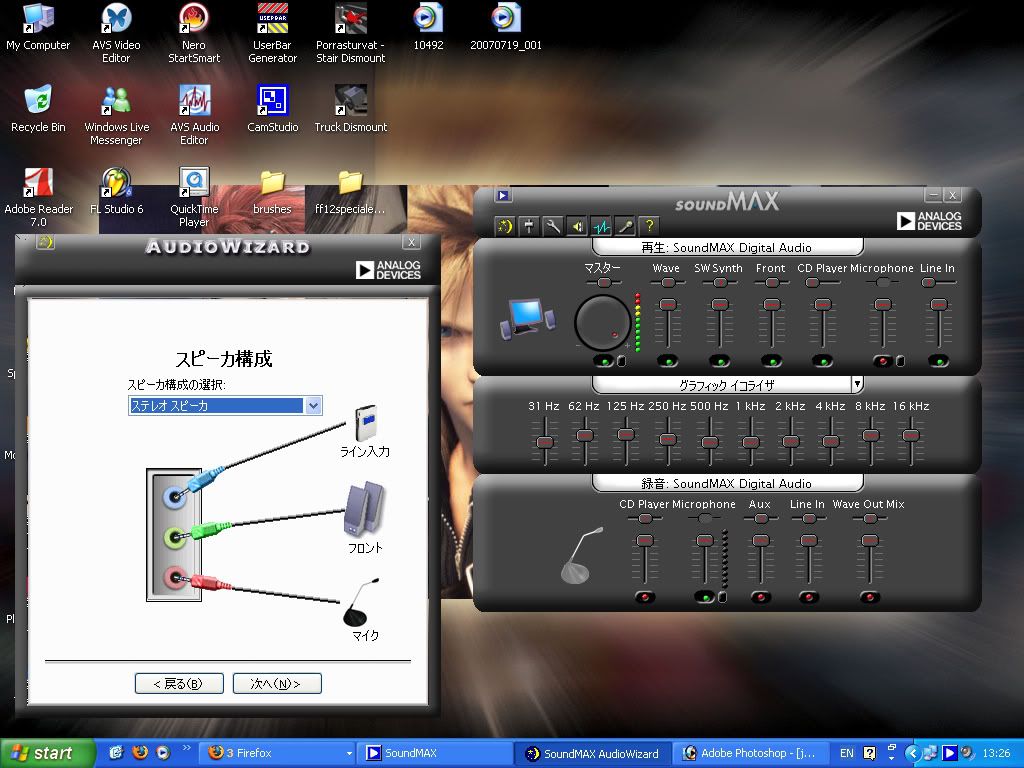The height and width of the screenshot is (768, 1024).
Task: Open the AudioWizard moon icon in SoundMAX toolbar
Action: 505,226
